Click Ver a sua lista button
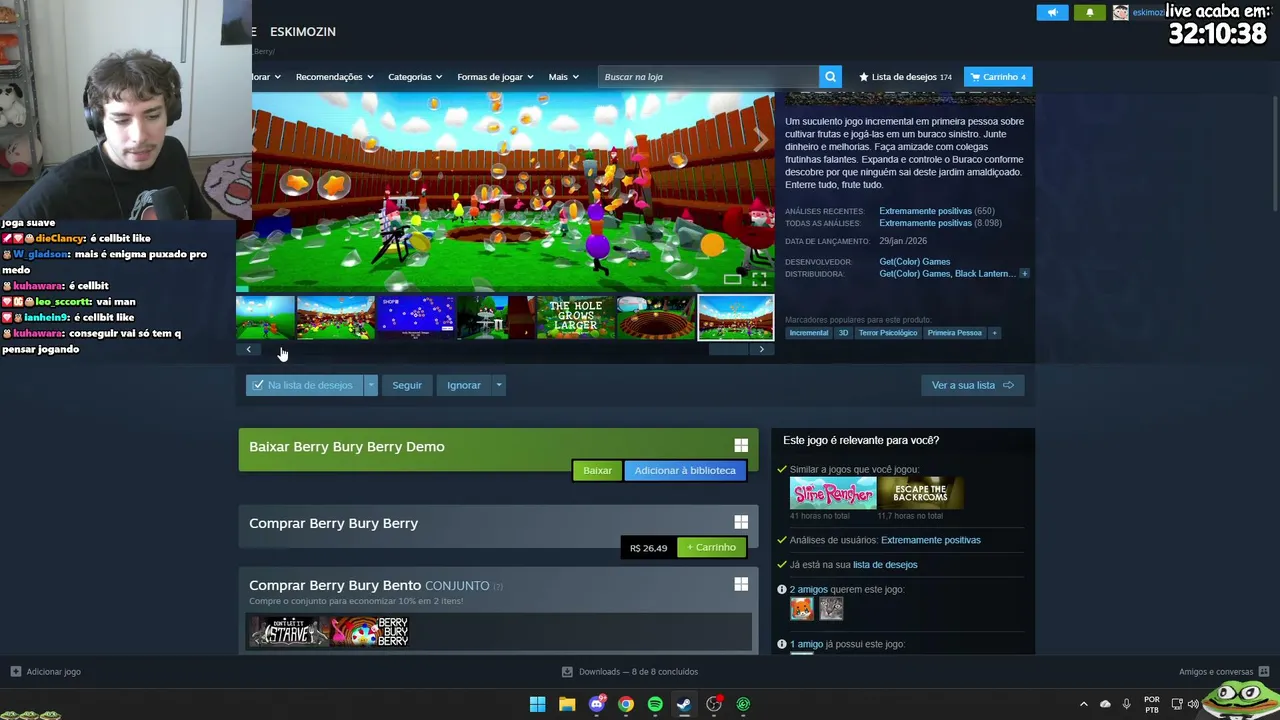Screen dimensions: 1280x720 pyautogui.click(x=972, y=385)
